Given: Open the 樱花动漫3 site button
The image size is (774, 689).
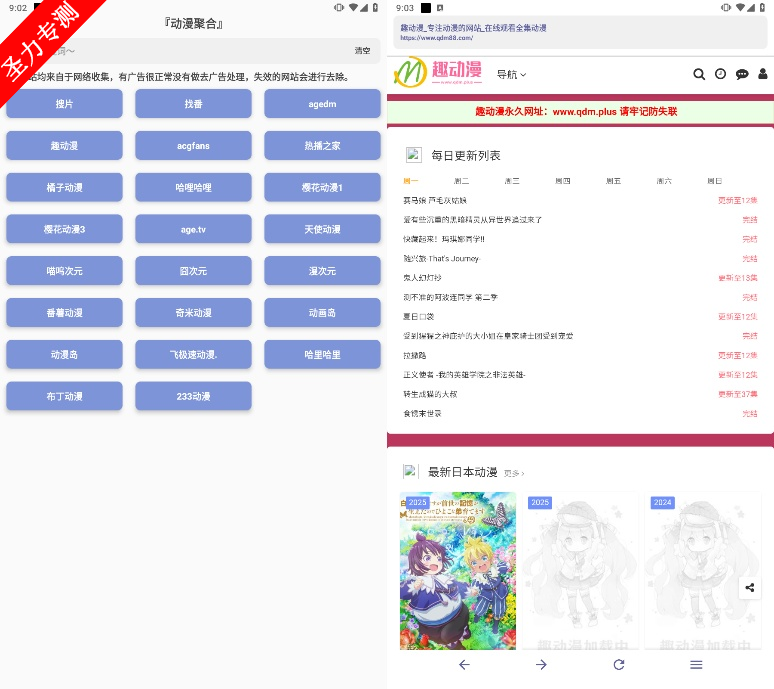Looking at the screenshot, I should [x=64, y=229].
